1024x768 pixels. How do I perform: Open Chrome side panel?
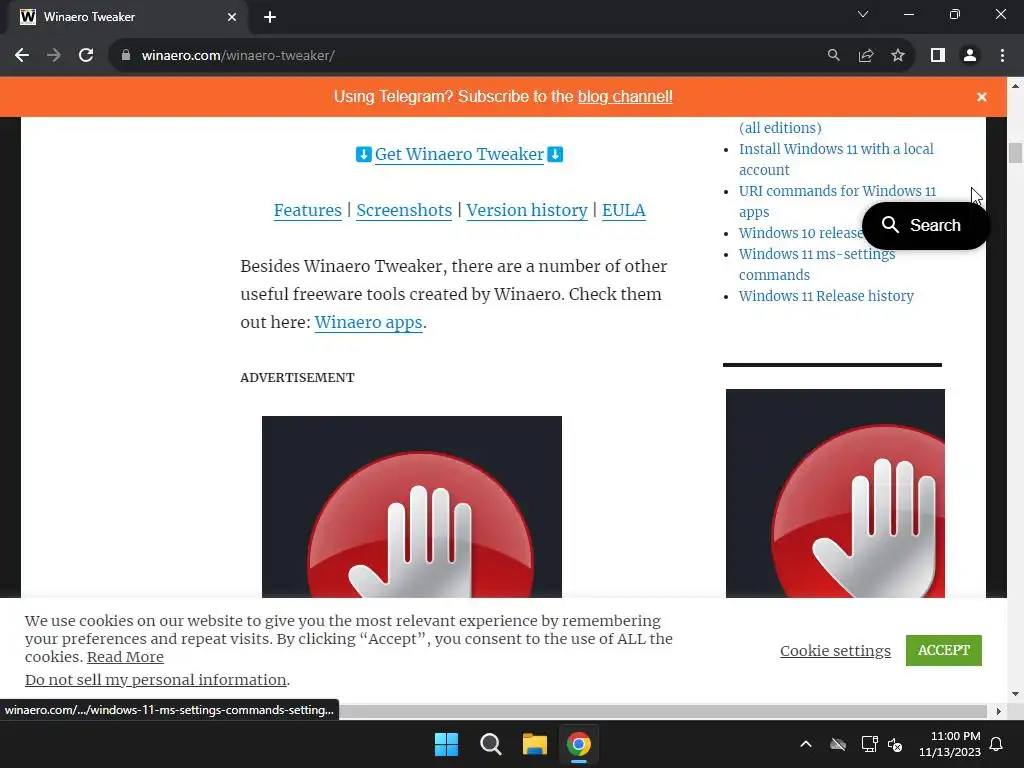pyautogui.click(x=938, y=56)
